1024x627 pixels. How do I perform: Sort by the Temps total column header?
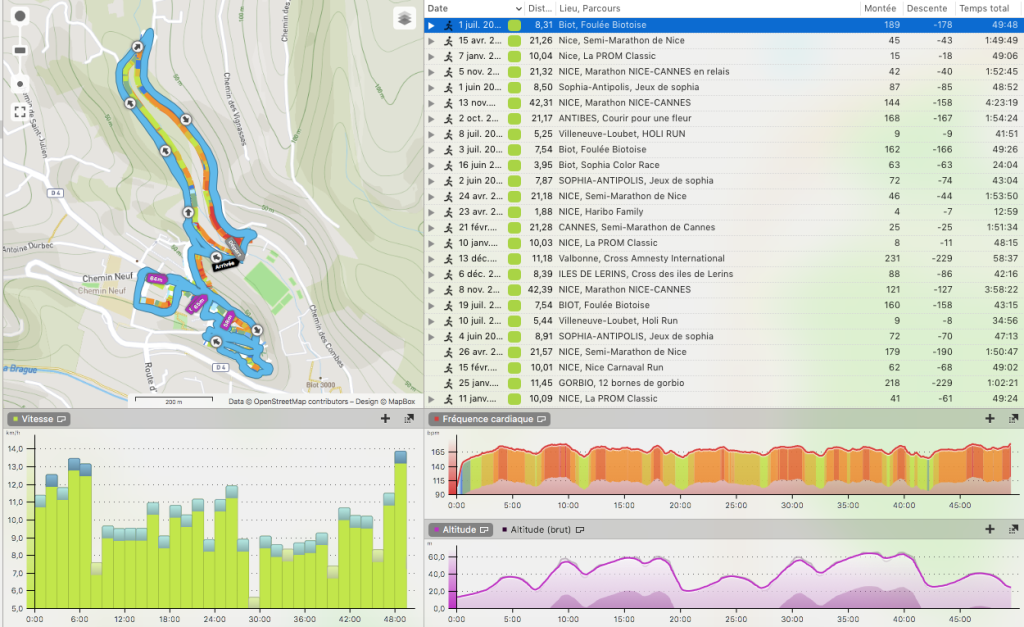(983, 8)
